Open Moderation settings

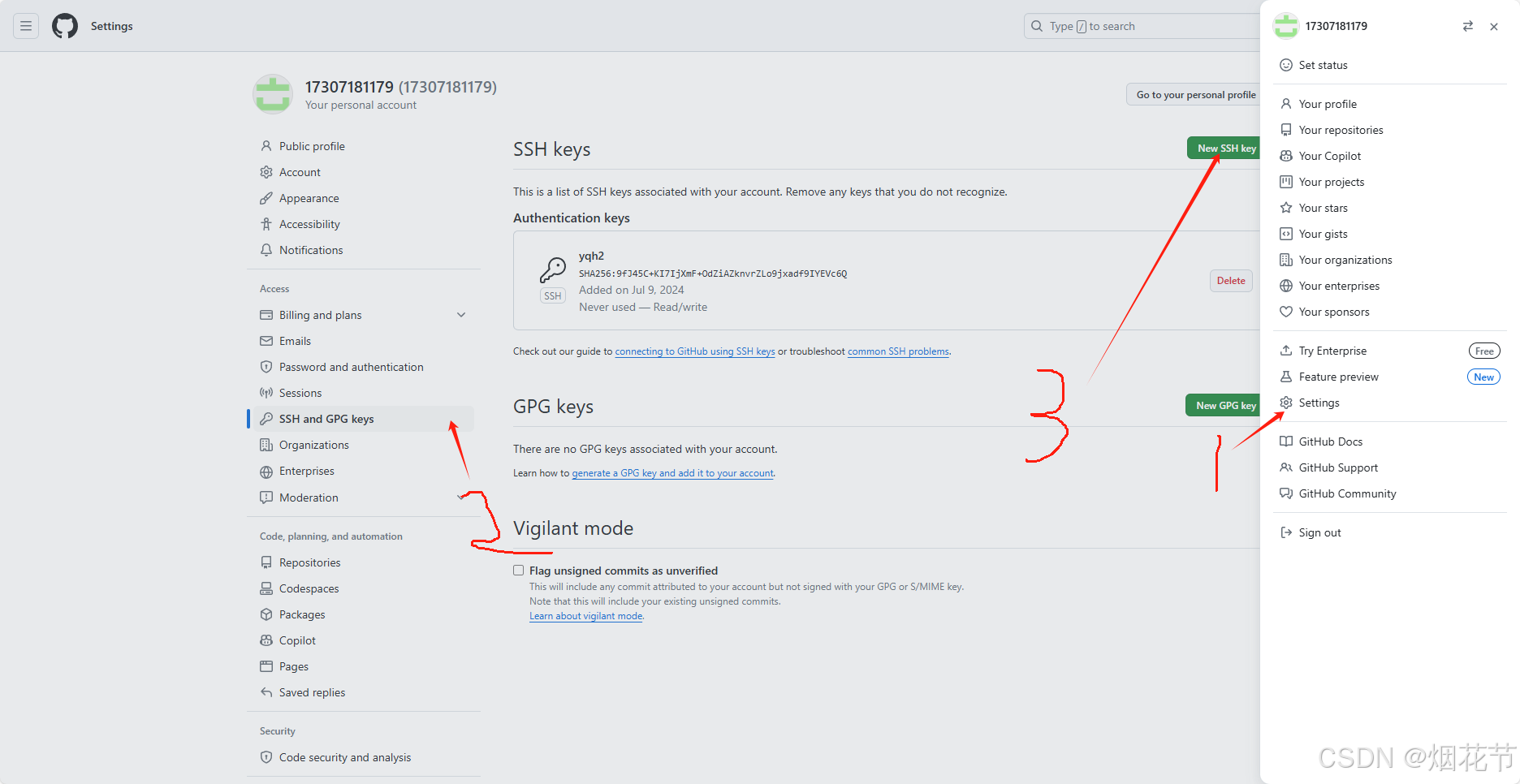[364, 498]
